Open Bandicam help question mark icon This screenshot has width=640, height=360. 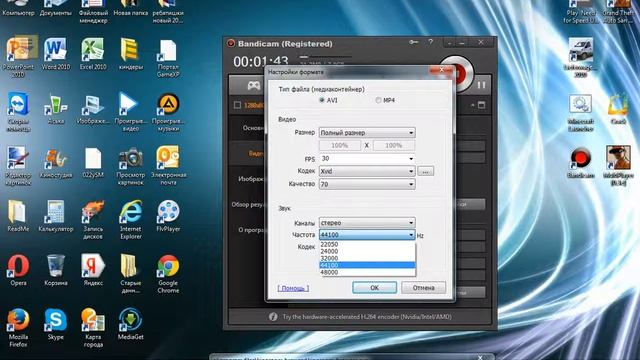click(431, 42)
